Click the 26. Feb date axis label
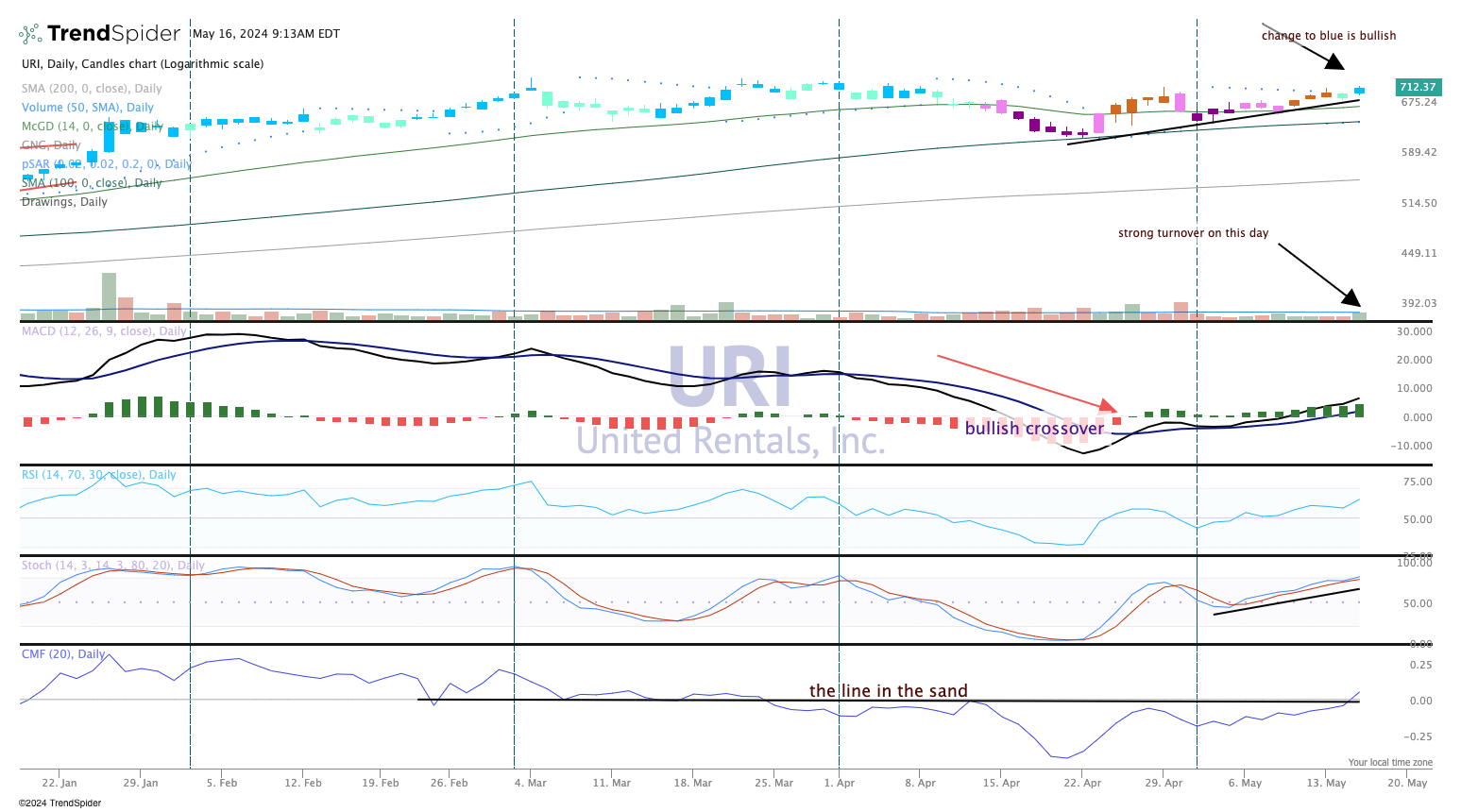The image size is (1461, 812). (x=449, y=783)
